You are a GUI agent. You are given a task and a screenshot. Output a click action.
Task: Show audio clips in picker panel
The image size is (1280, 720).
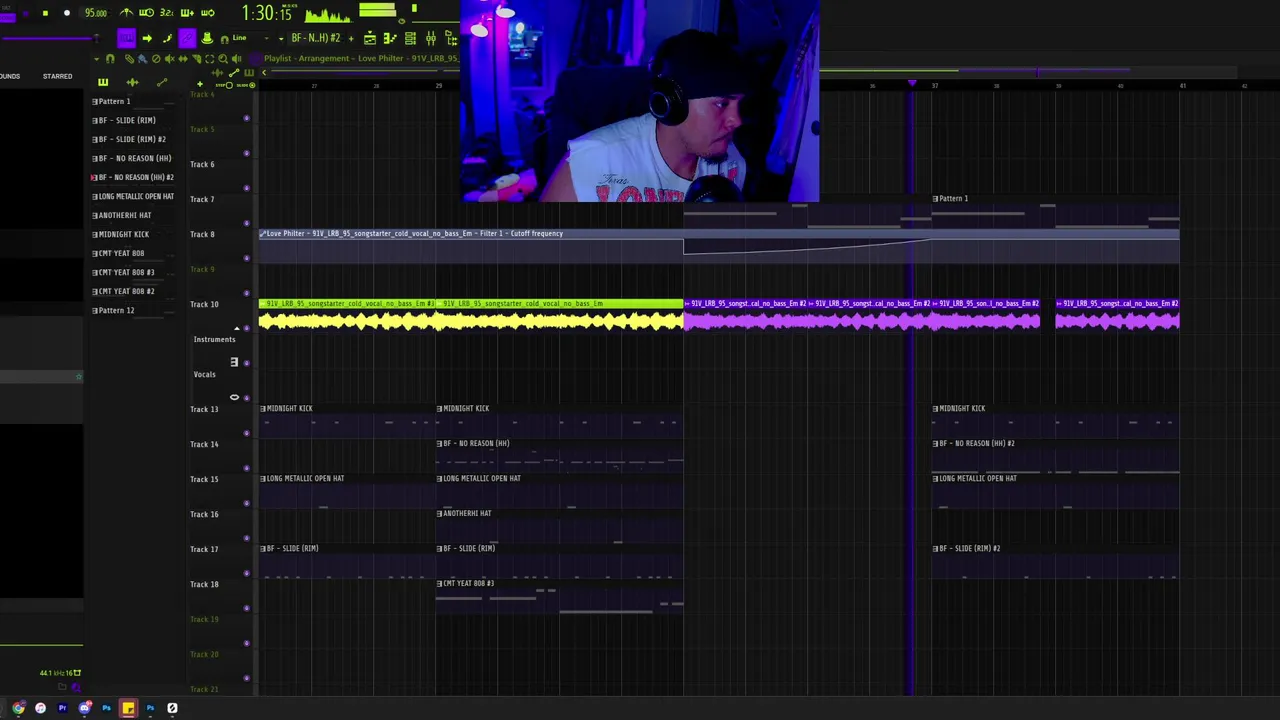point(133,82)
